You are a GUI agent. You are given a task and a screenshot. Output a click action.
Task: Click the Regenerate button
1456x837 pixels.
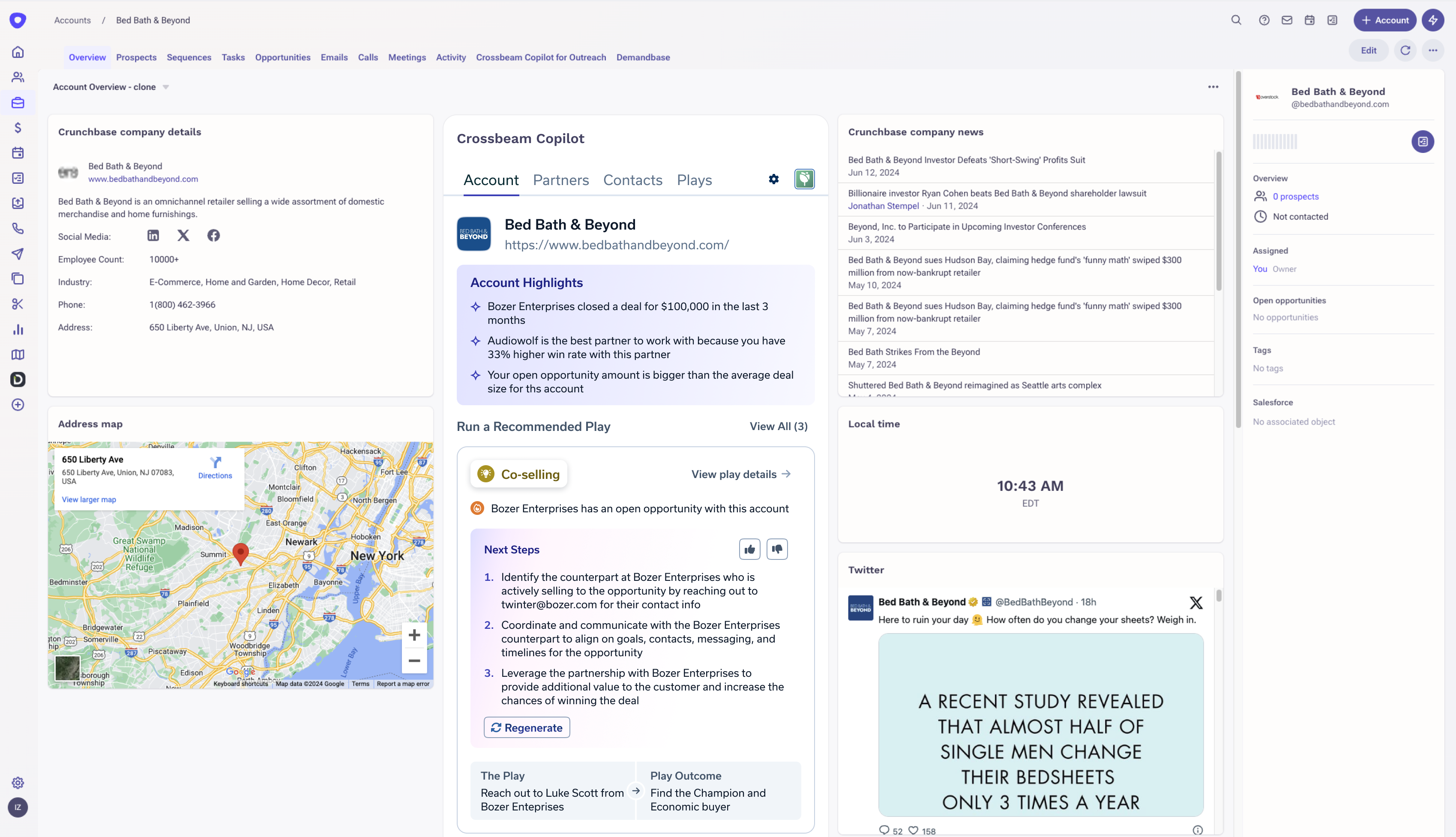527,728
